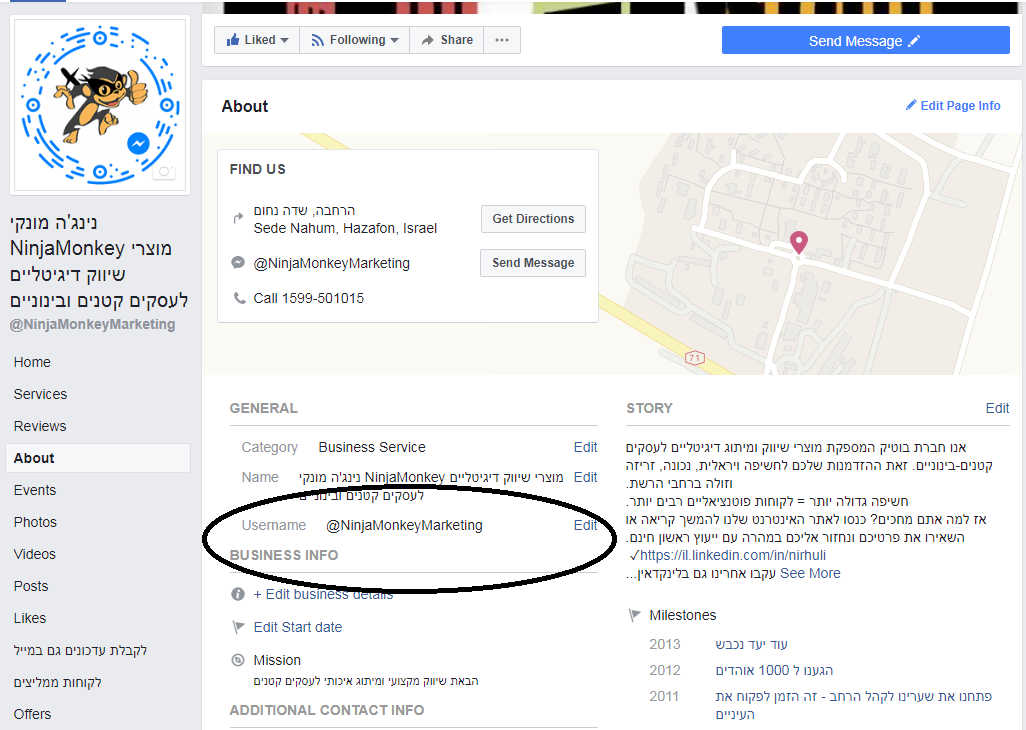This screenshot has height=730, width=1026.
Task: Edit the Story section
Action: click(x=997, y=408)
